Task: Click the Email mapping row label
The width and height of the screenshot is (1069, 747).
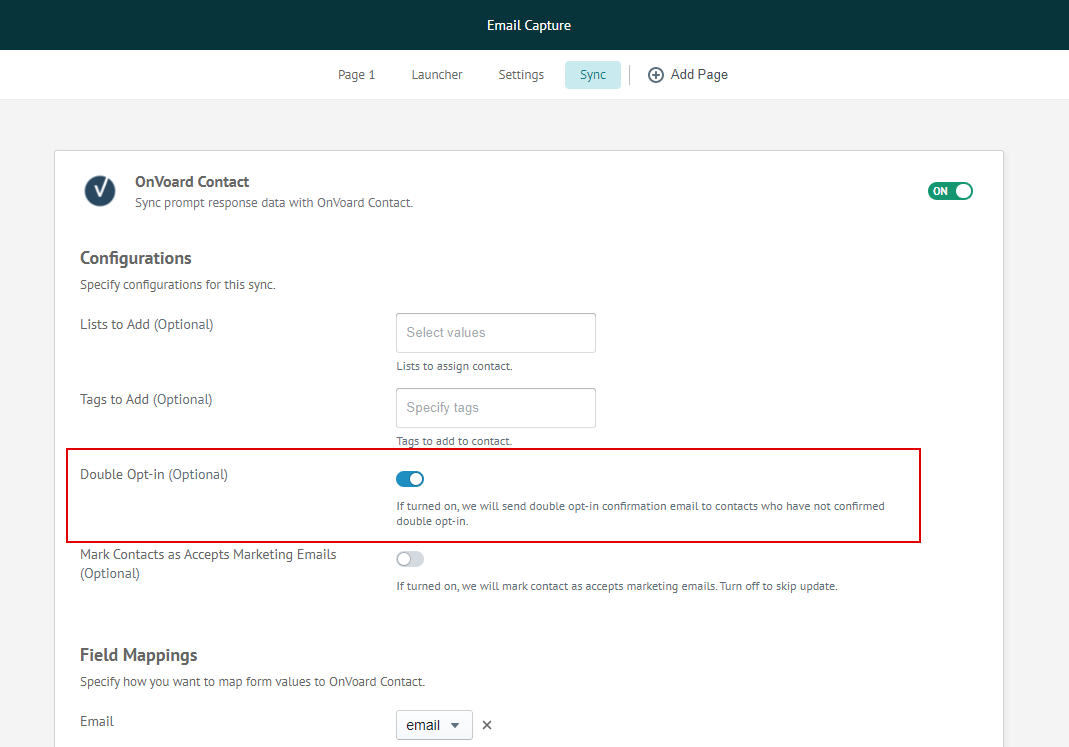Action: point(97,721)
